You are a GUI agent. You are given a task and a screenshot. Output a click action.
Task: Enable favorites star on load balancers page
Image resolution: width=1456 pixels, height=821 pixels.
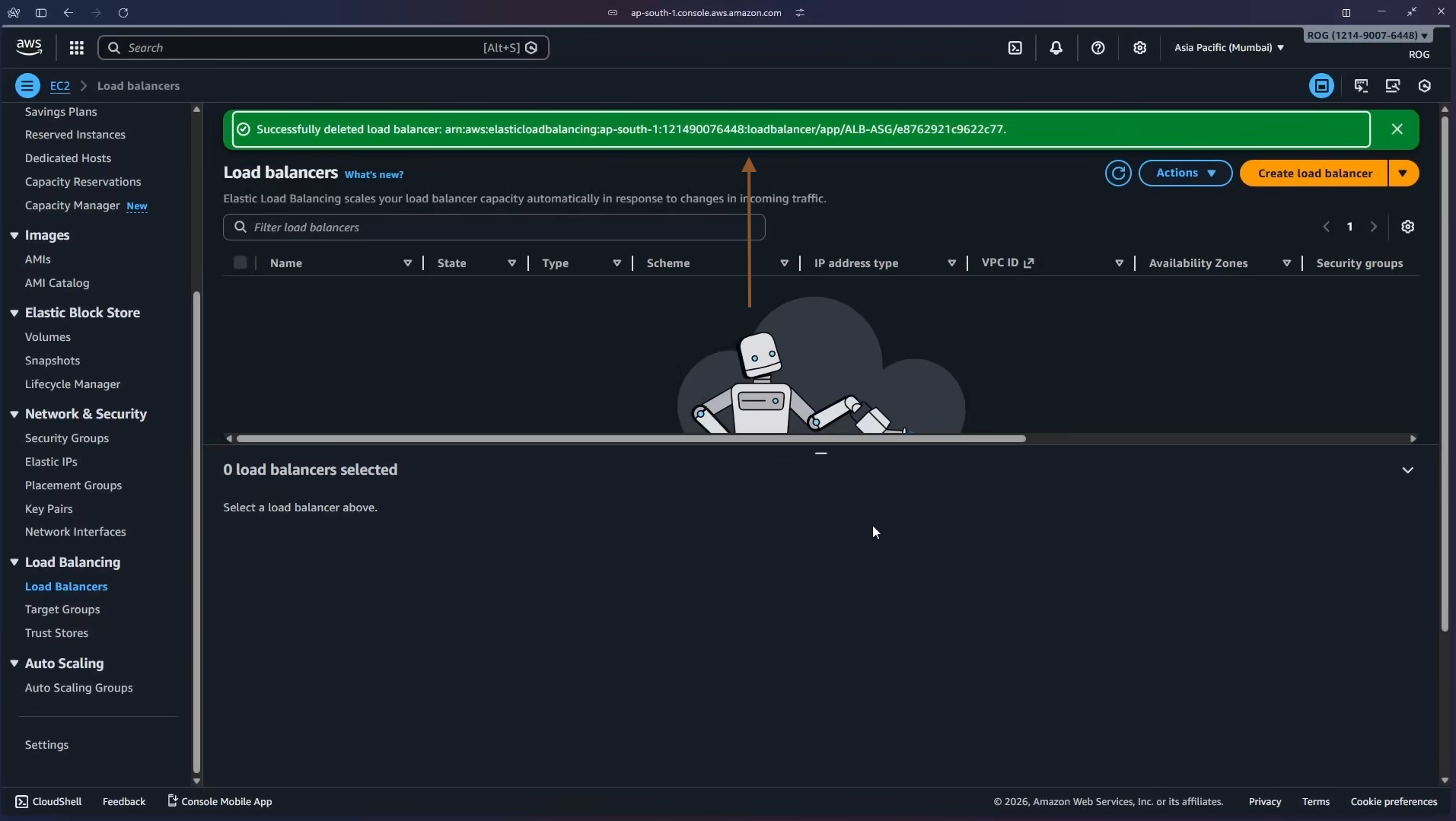(x=1323, y=85)
